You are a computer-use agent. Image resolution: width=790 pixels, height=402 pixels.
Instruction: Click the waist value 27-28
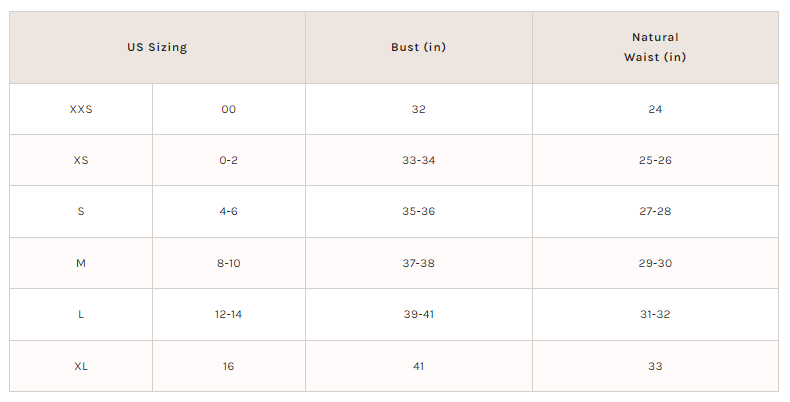(x=655, y=212)
